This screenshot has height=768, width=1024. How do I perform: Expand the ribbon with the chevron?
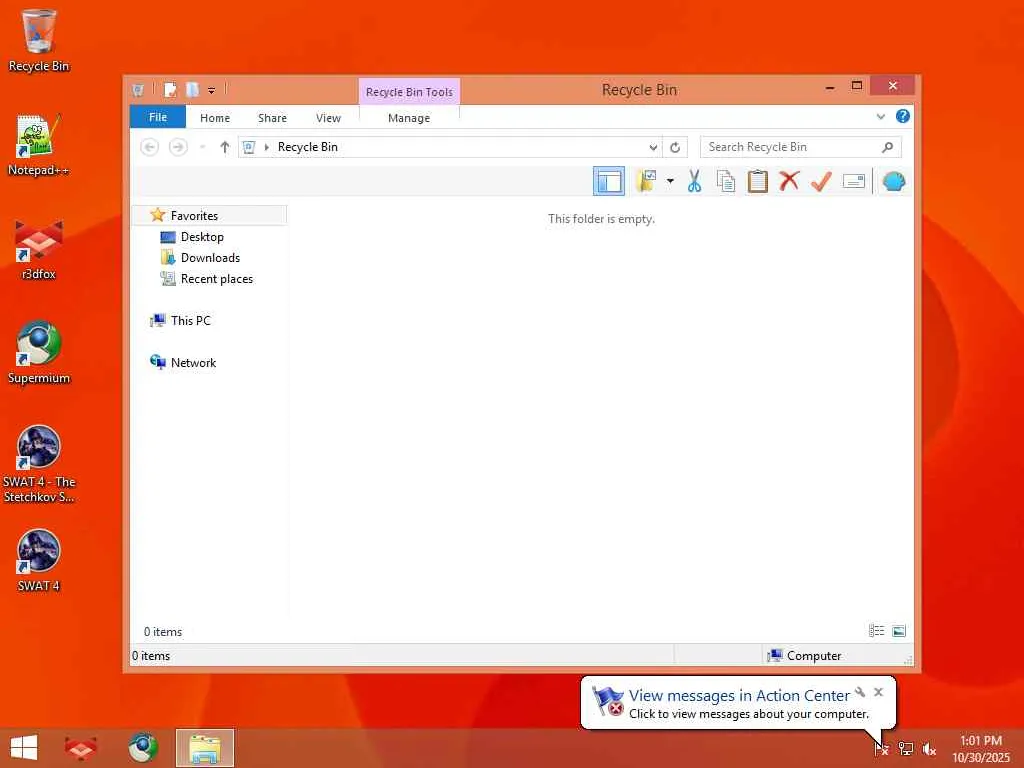[x=880, y=117]
